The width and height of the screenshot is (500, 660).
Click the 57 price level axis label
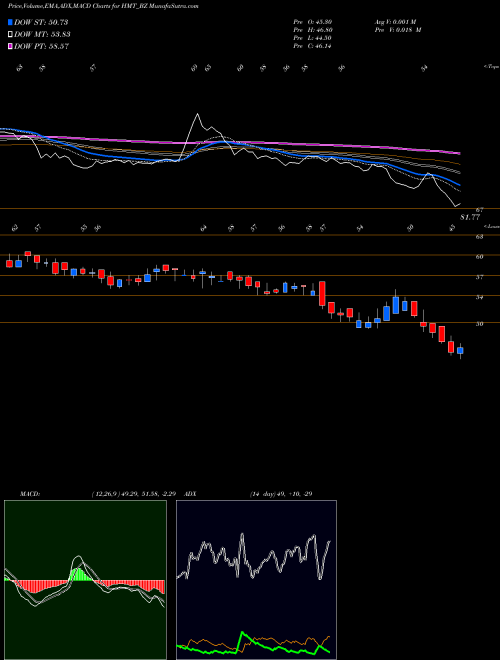[x=479, y=277]
